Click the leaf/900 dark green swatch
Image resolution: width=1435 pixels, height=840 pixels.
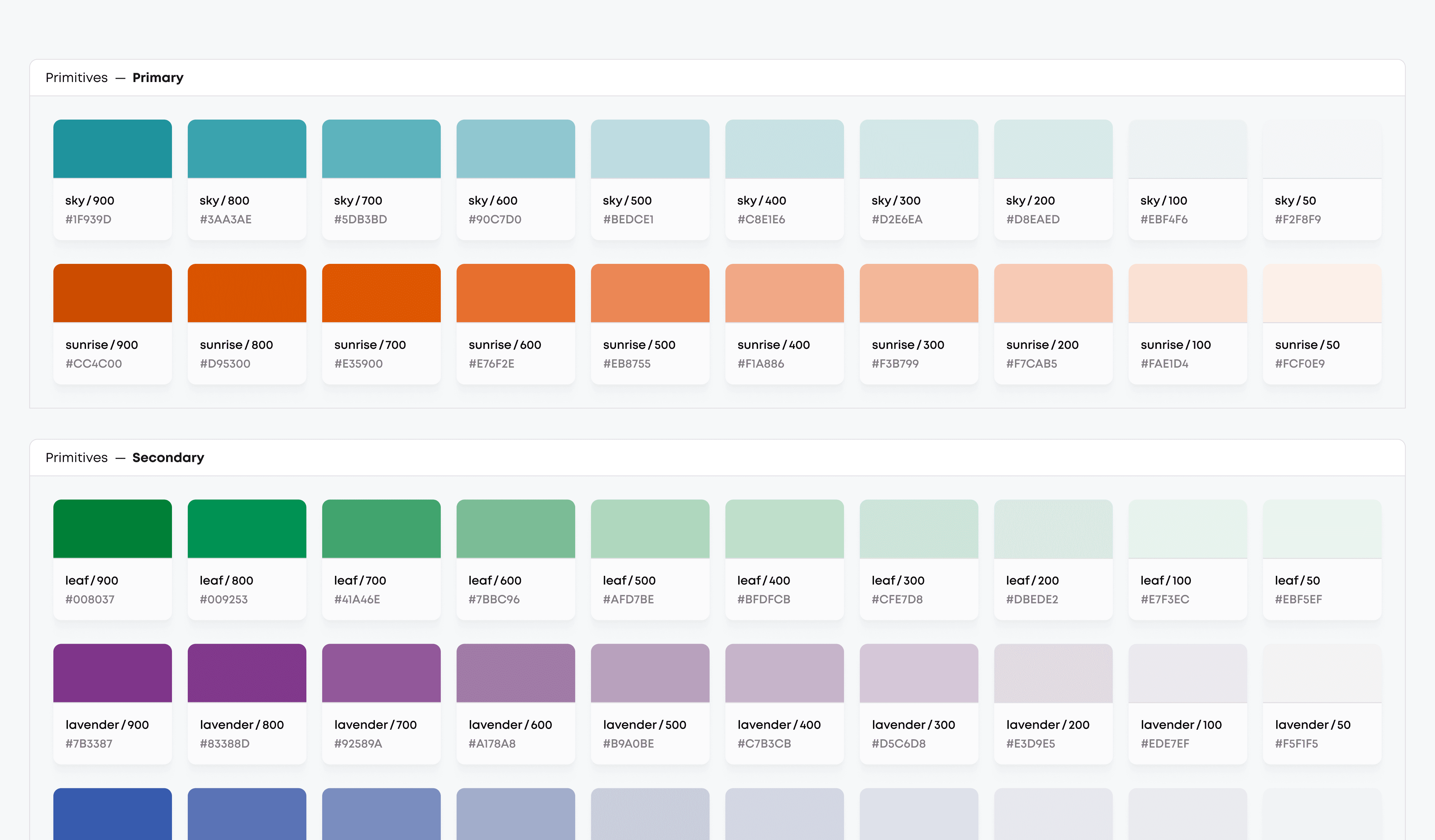(x=112, y=528)
